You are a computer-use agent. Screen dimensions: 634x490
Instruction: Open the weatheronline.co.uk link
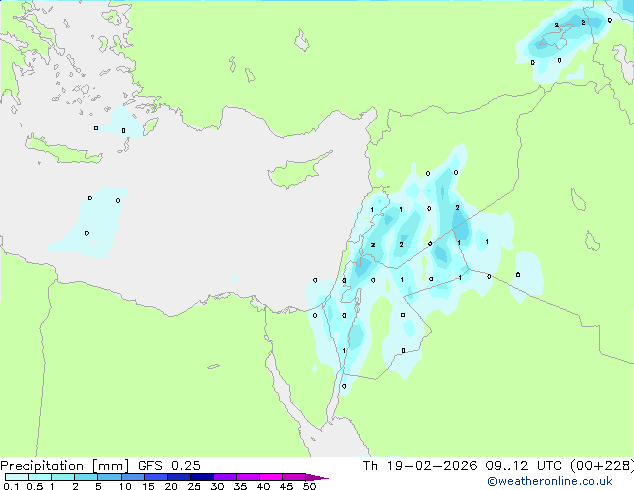[550, 481]
